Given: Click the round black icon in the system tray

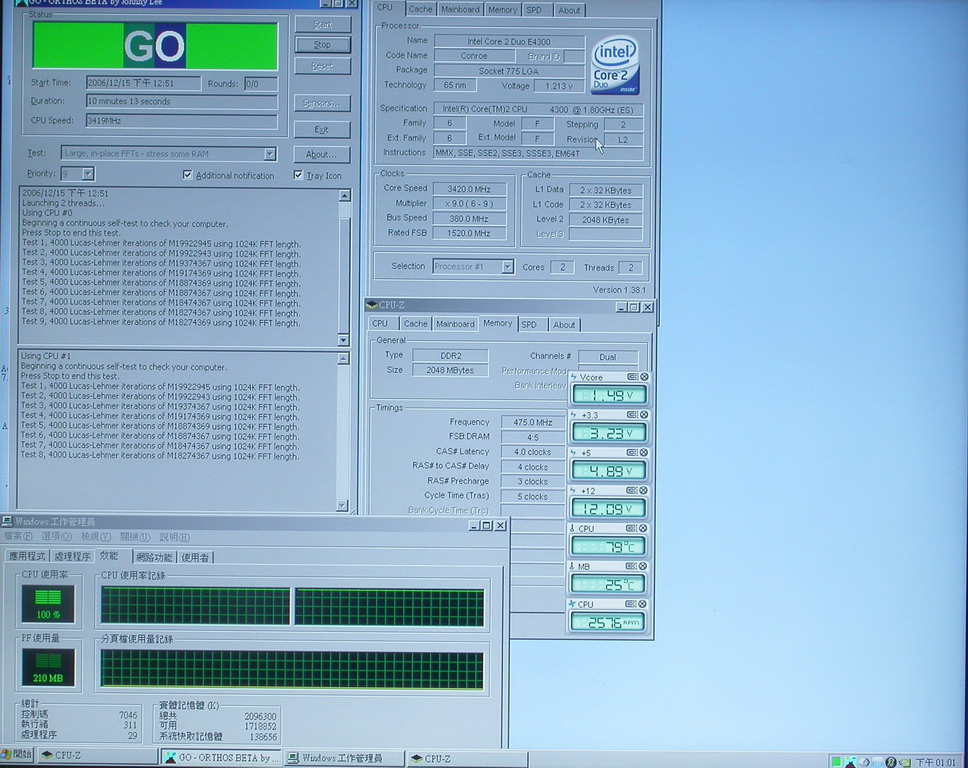Looking at the screenshot, I should tap(891, 762).
